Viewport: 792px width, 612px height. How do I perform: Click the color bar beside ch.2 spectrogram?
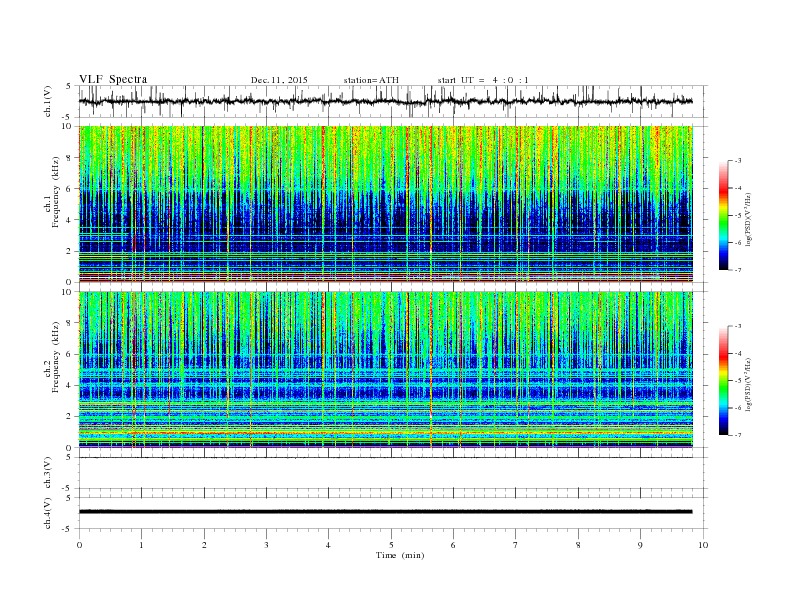(x=724, y=380)
